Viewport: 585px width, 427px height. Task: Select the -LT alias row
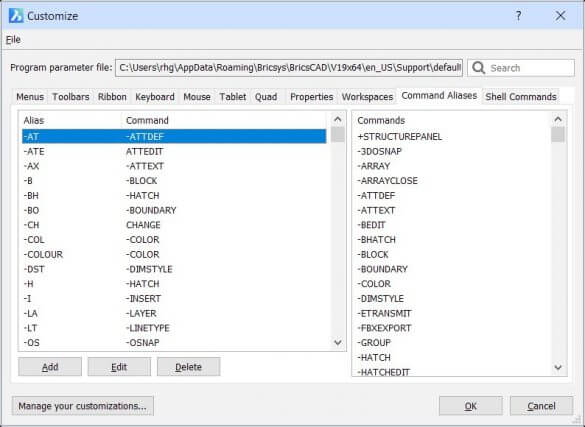coord(174,328)
